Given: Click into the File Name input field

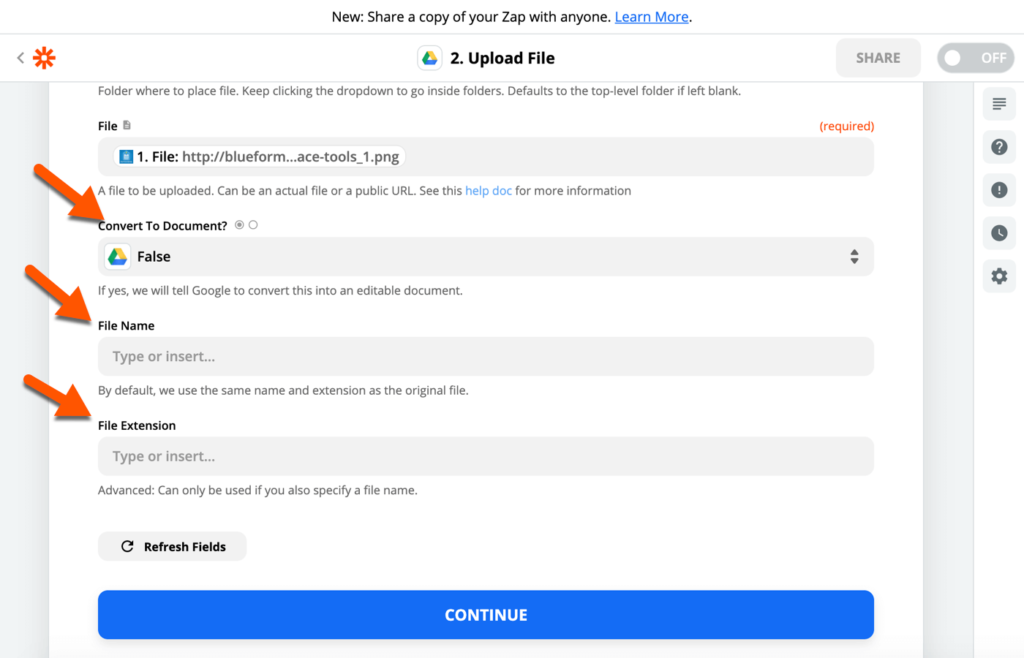Looking at the screenshot, I should point(486,356).
